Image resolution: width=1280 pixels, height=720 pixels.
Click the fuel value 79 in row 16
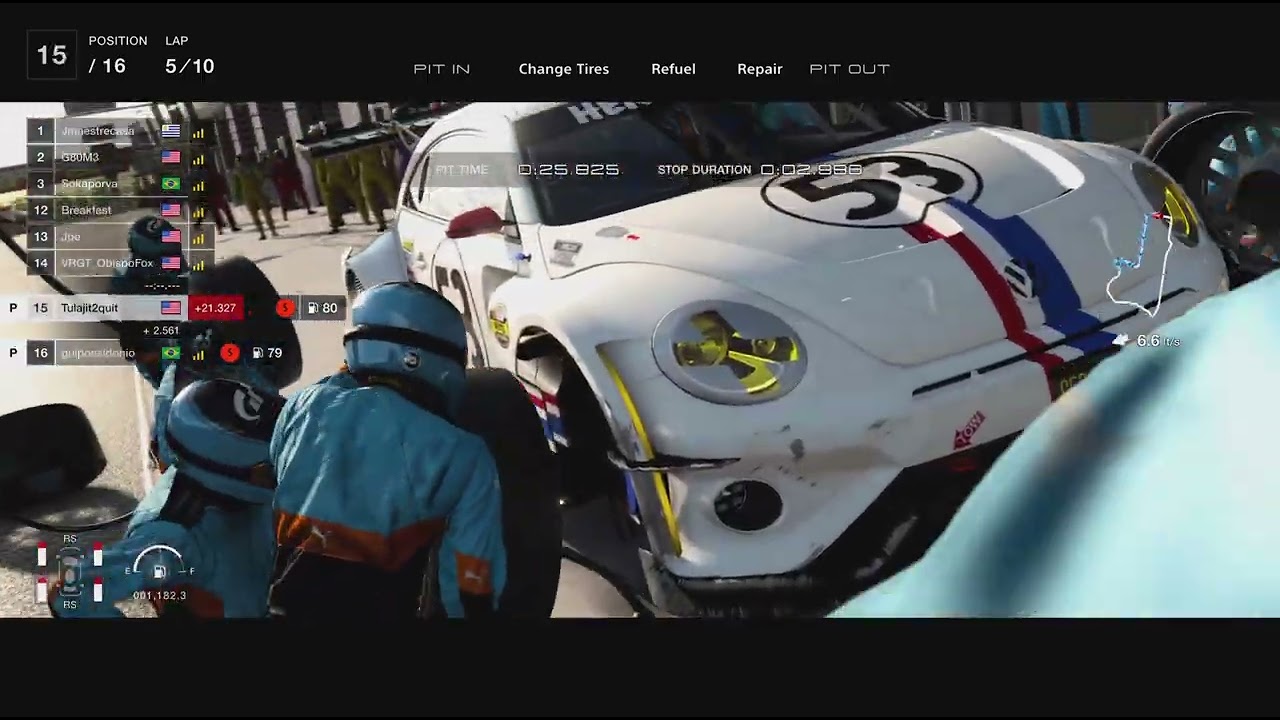(x=275, y=353)
